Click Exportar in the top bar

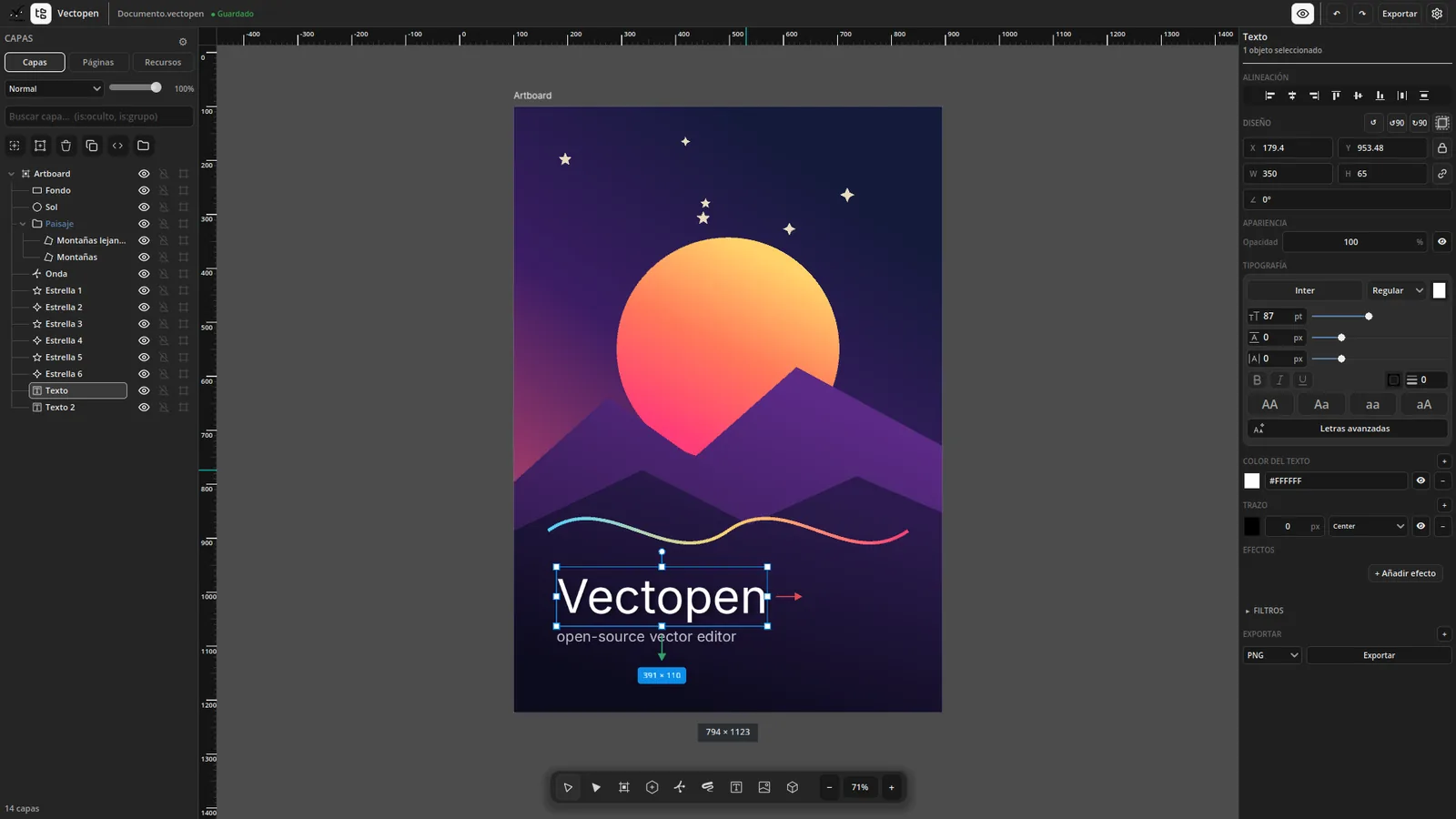(1400, 14)
